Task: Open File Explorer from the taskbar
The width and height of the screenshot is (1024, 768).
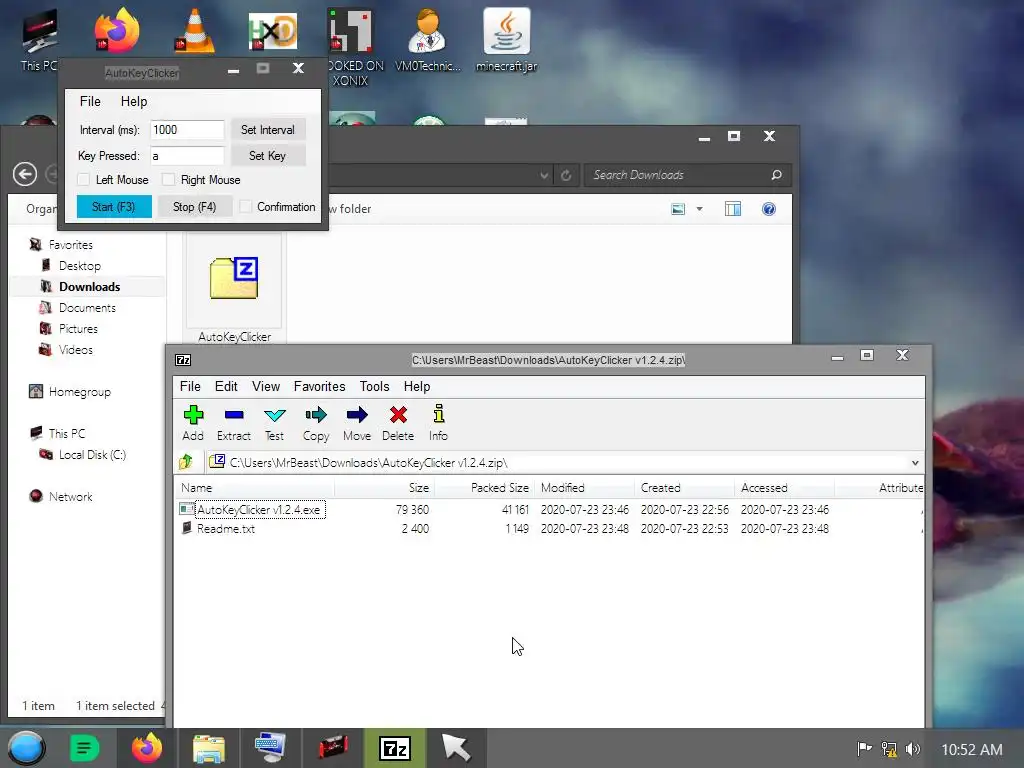Action: (x=208, y=748)
